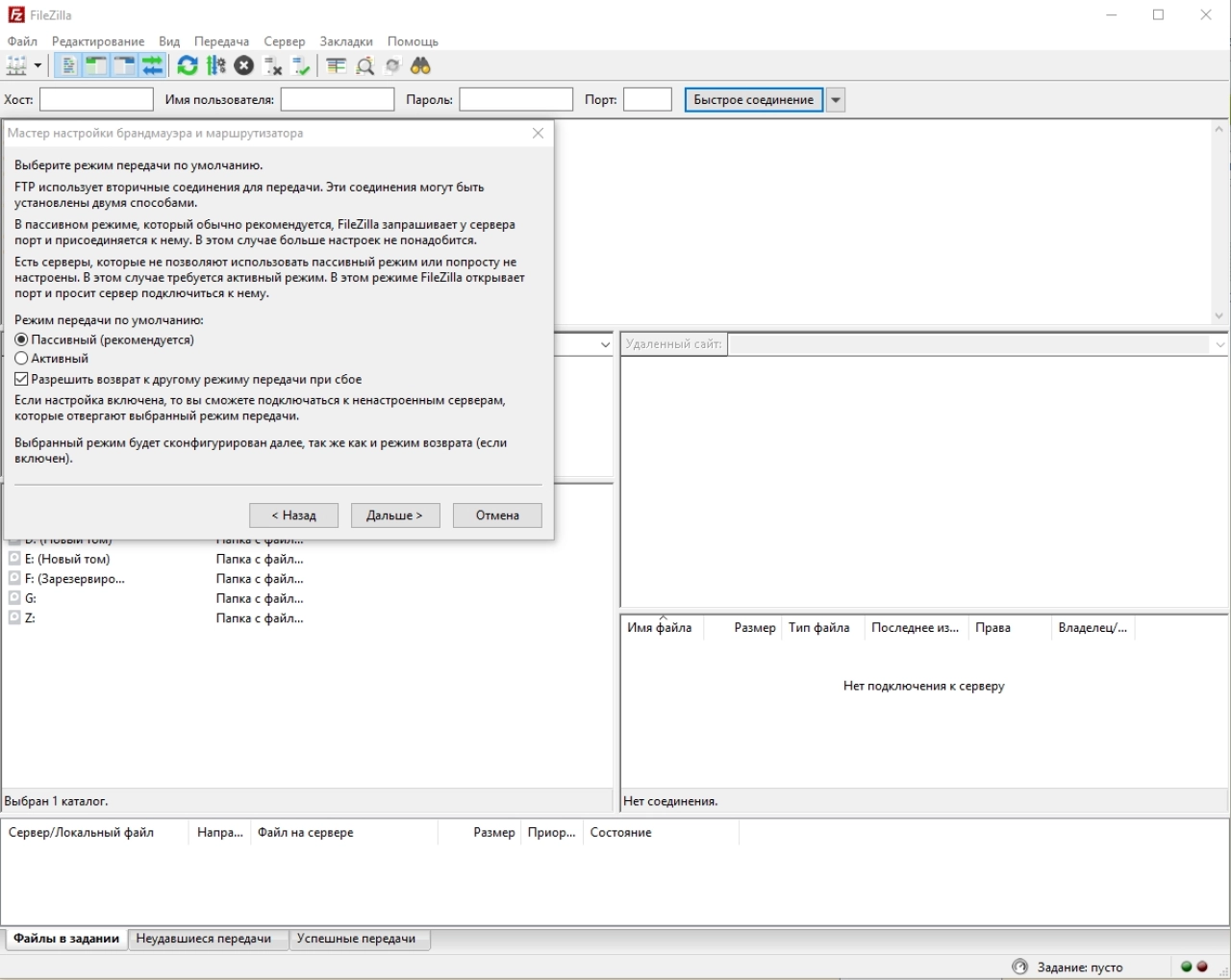This screenshot has height=980, width=1231.
Task: Click the Пароль input field
Action: click(x=516, y=100)
